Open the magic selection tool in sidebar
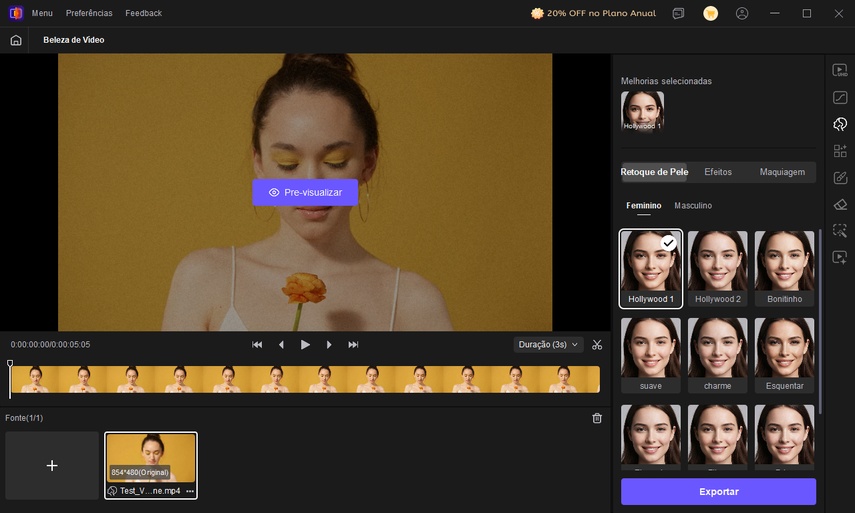The height and width of the screenshot is (513, 855). pyautogui.click(x=840, y=230)
